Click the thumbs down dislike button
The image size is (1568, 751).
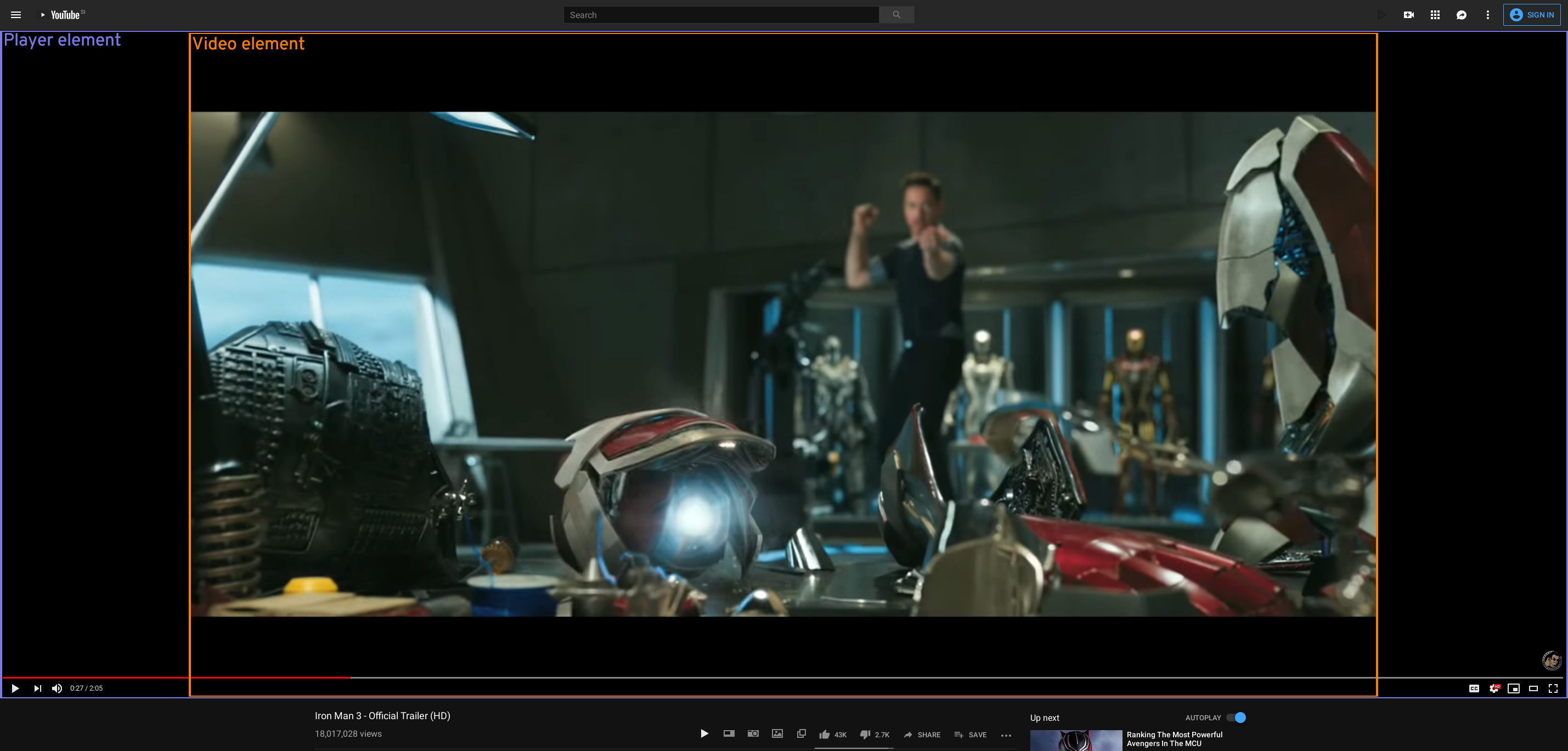(x=865, y=735)
